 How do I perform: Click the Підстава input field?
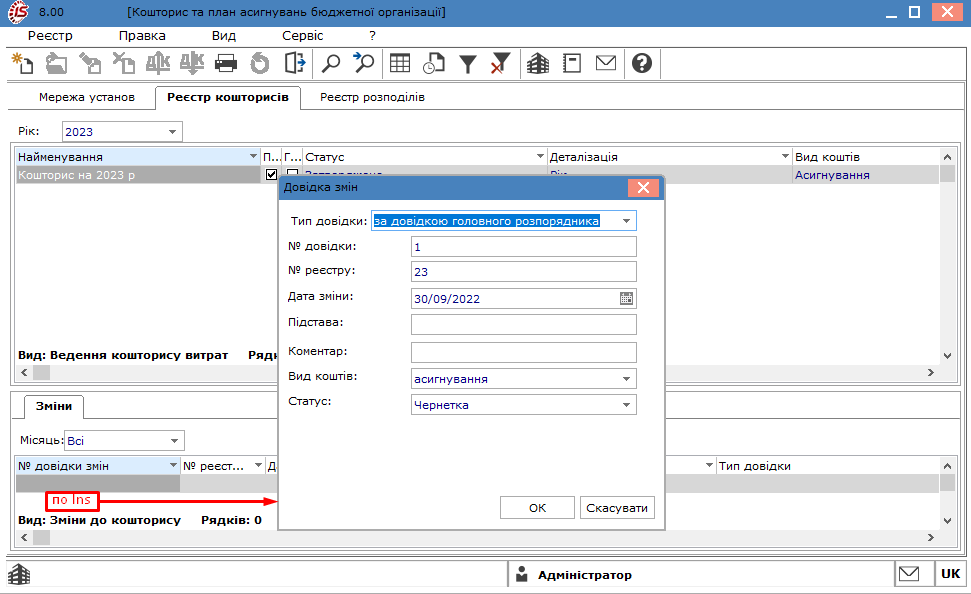pyautogui.click(x=523, y=325)
